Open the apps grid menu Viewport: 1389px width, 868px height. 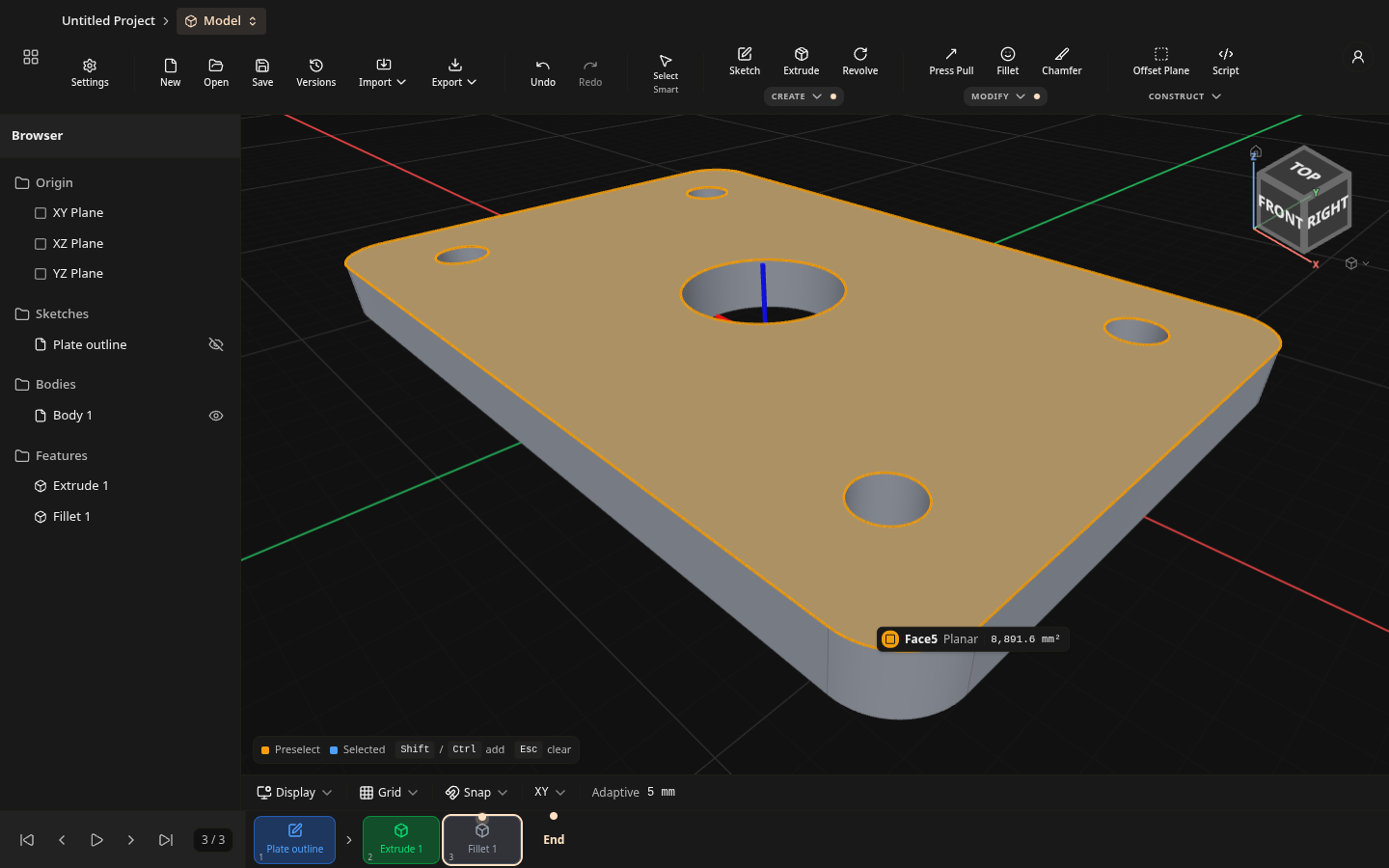[x=31, y=58]
